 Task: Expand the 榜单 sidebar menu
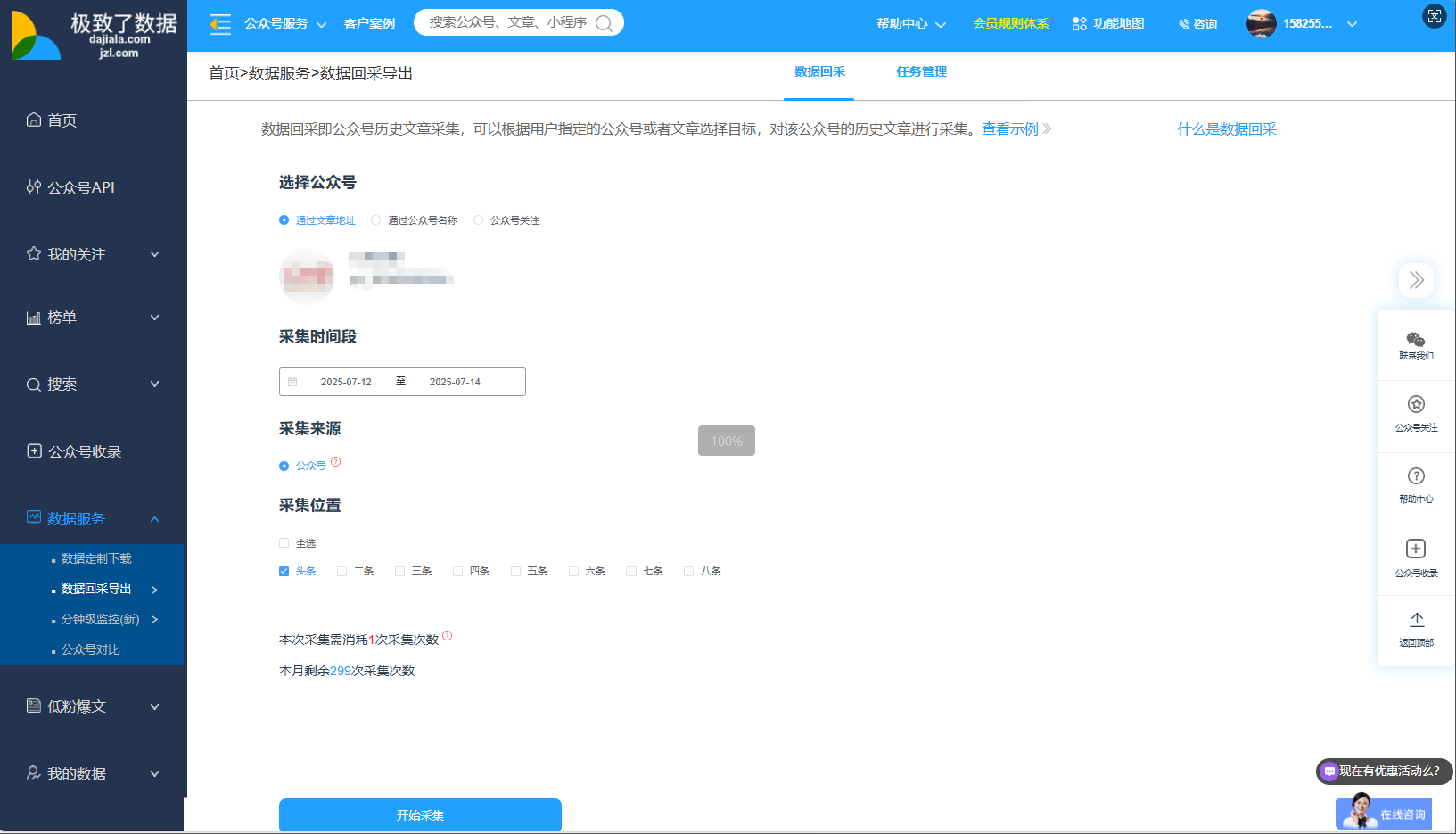click(x=155, y=318)
